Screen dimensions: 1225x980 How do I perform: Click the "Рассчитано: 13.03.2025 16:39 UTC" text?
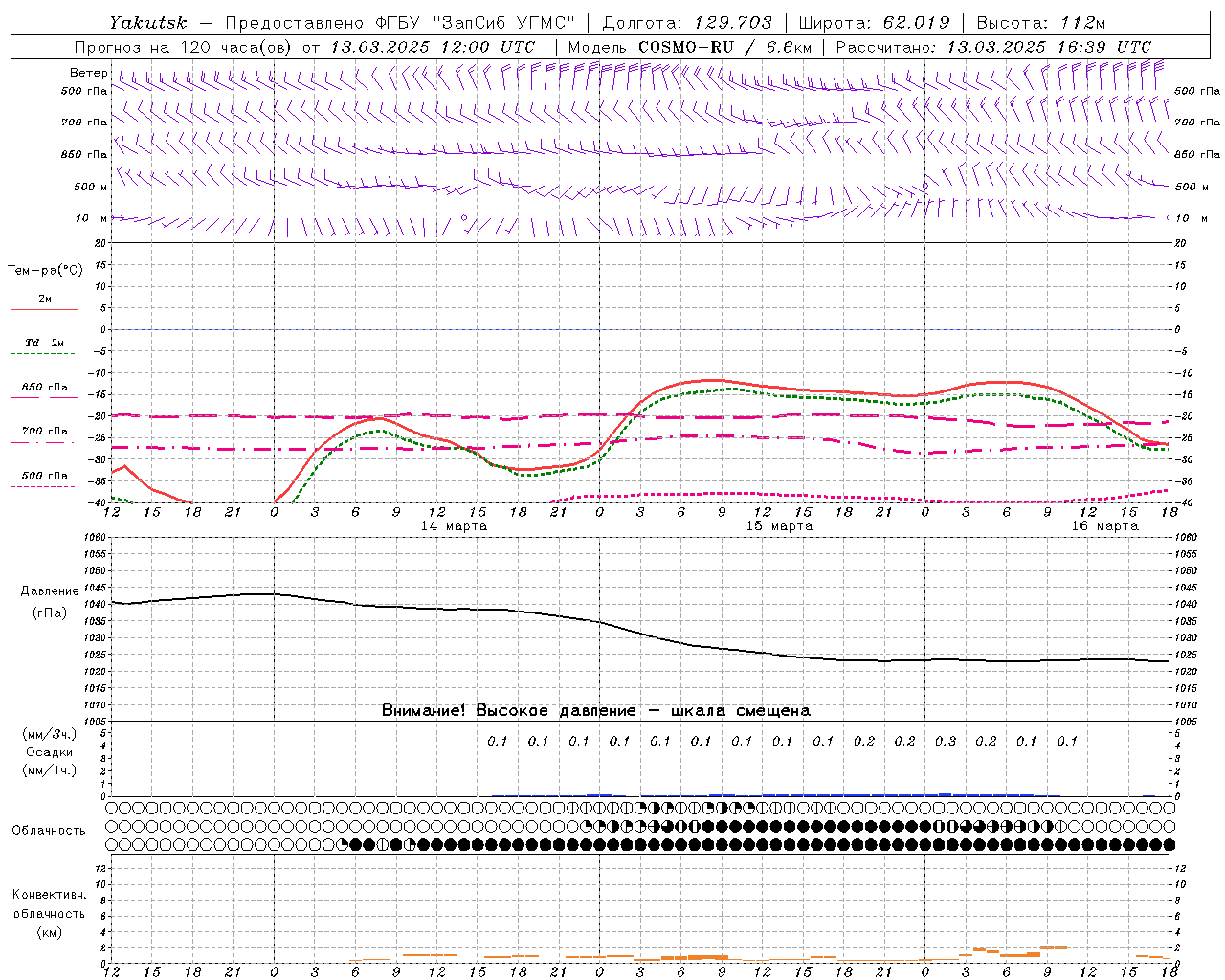tap(993, 47)
